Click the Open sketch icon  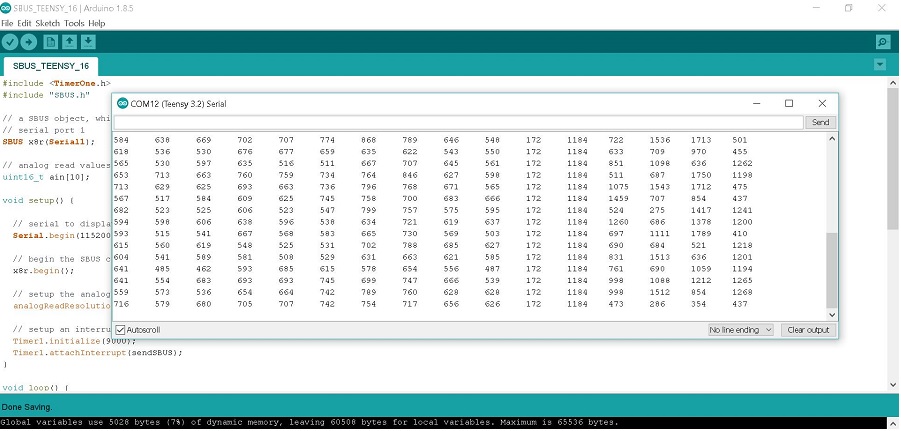coord(69,42)
